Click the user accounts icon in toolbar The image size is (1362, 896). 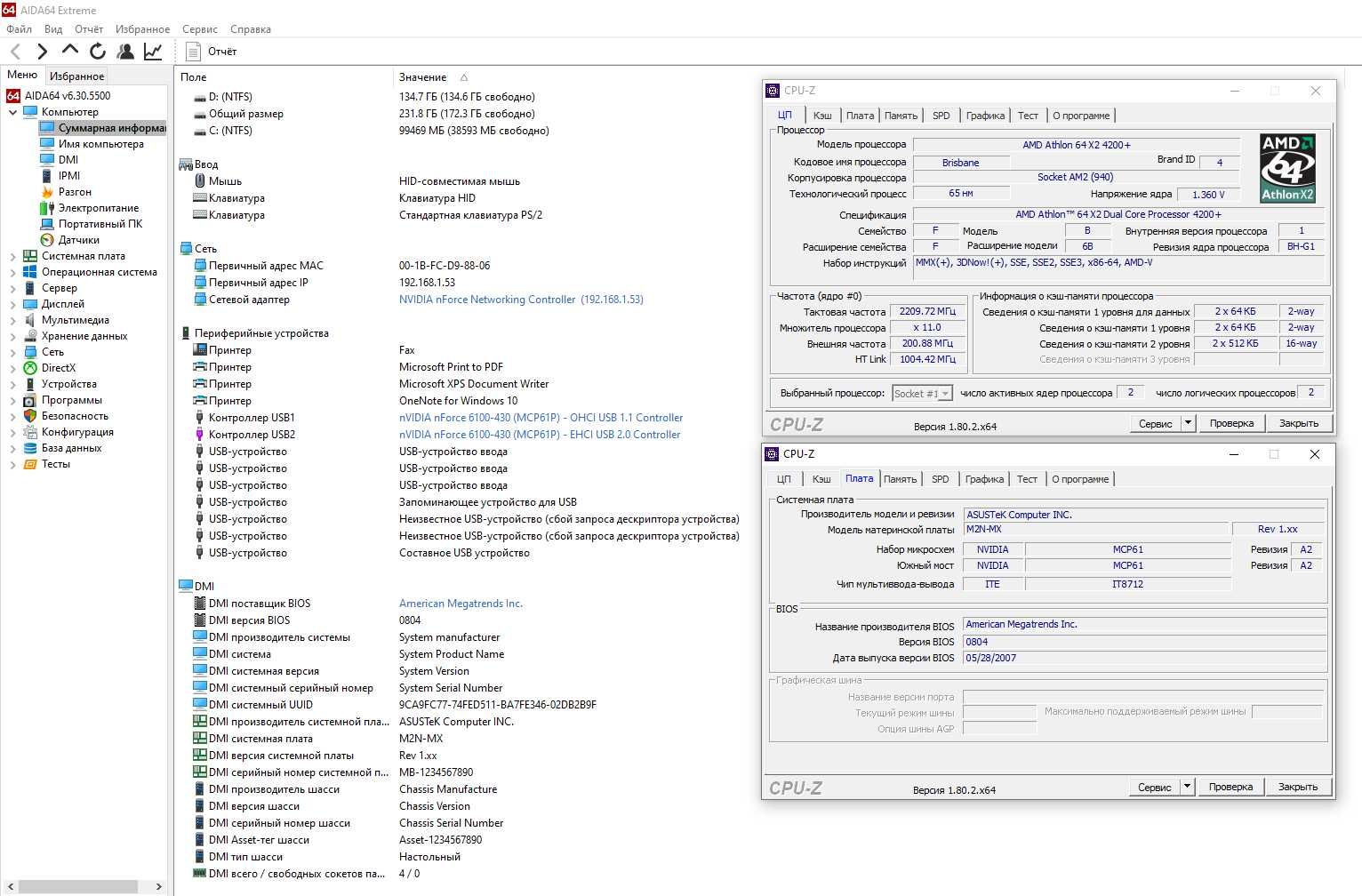(x=125, y=52)
